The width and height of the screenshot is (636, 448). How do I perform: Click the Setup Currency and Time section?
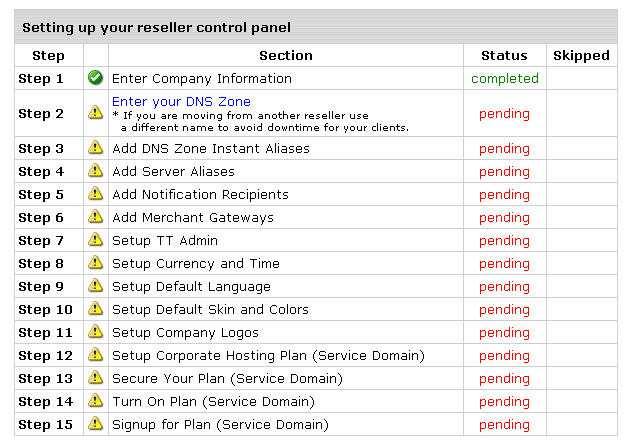point(196,264)
